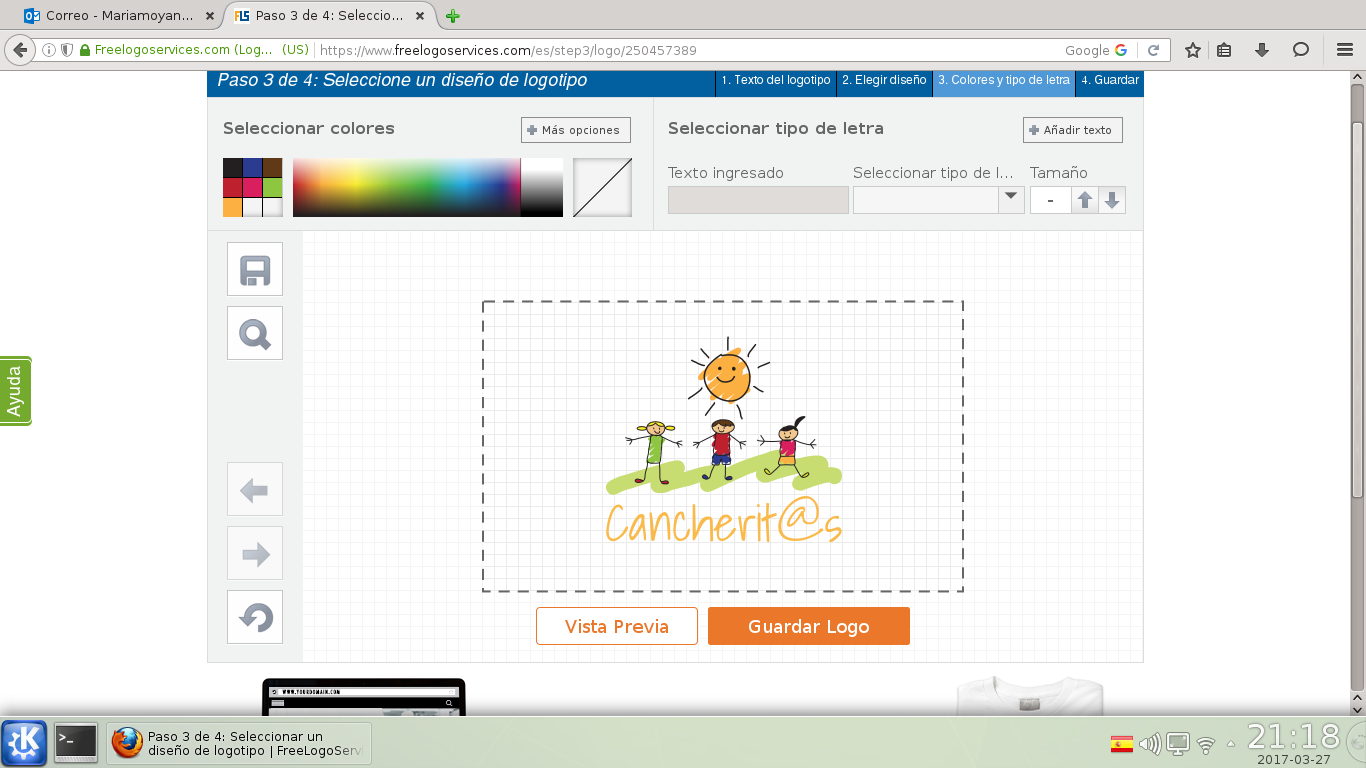Click the Tamaño size value field
The width and height of the screenshot is (1366, 768).
tap(1050, 200)
